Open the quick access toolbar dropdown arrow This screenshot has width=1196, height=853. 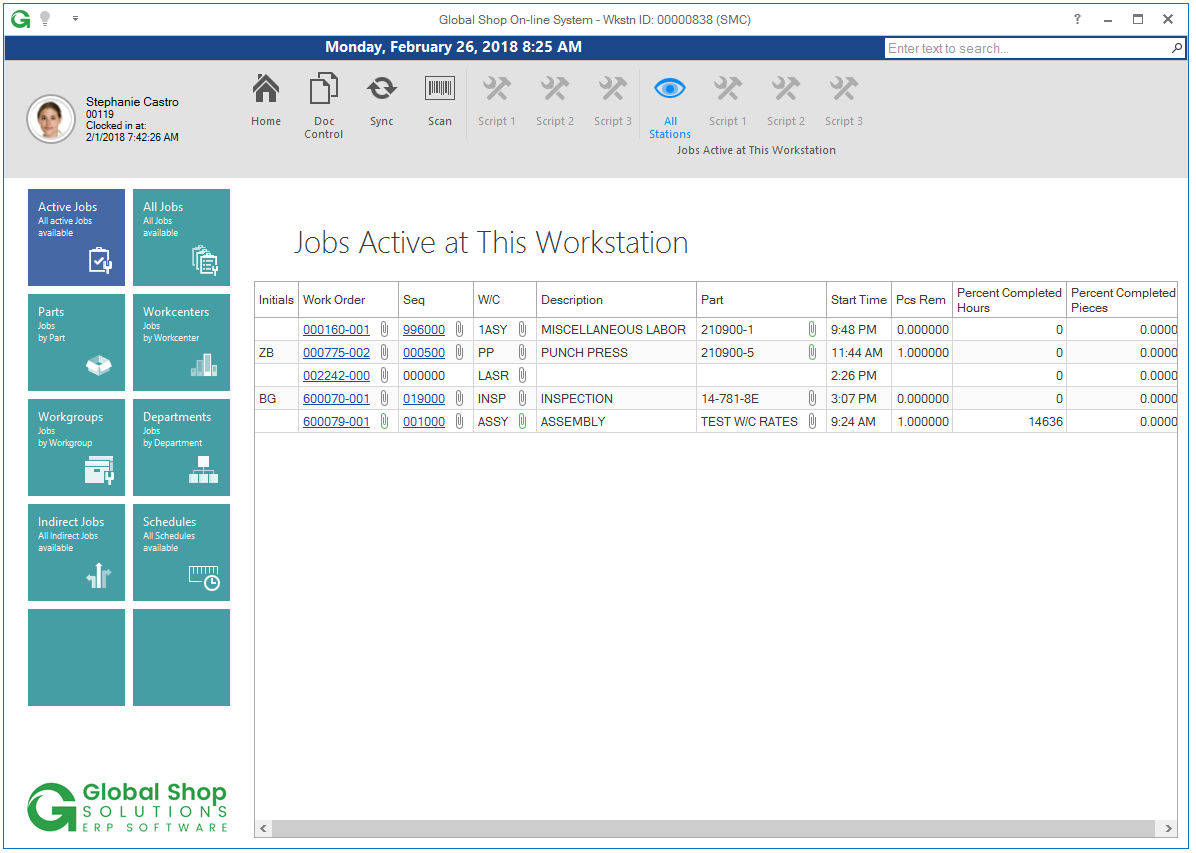tap(75, 18)
